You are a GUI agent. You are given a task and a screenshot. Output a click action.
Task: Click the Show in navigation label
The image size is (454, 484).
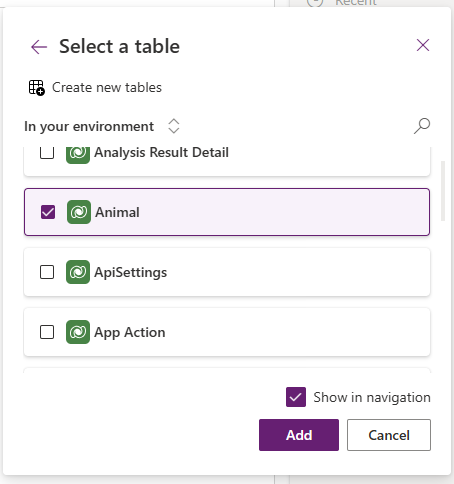pos(372,397)
